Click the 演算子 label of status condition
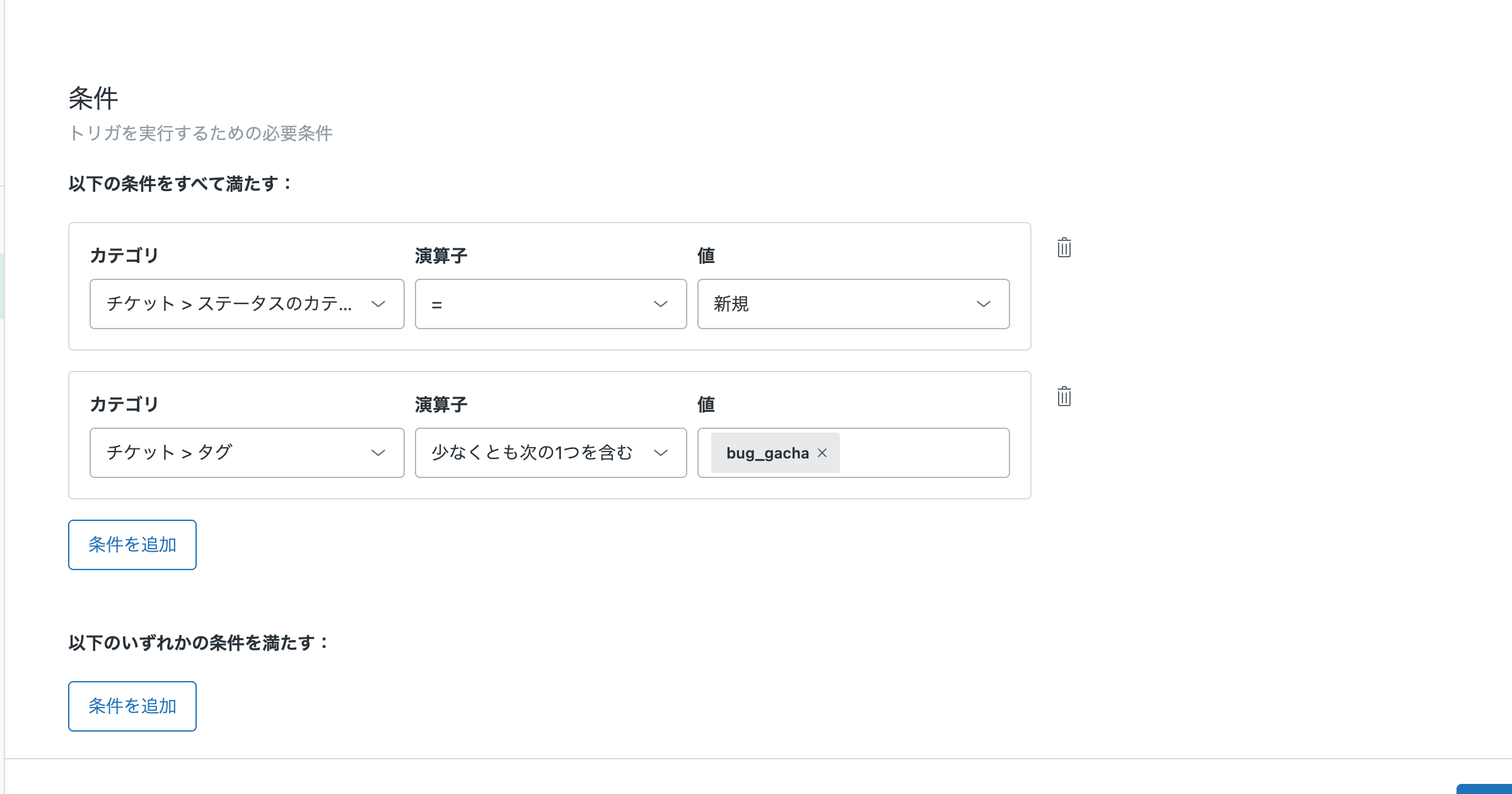 click(x=441, y=255)
